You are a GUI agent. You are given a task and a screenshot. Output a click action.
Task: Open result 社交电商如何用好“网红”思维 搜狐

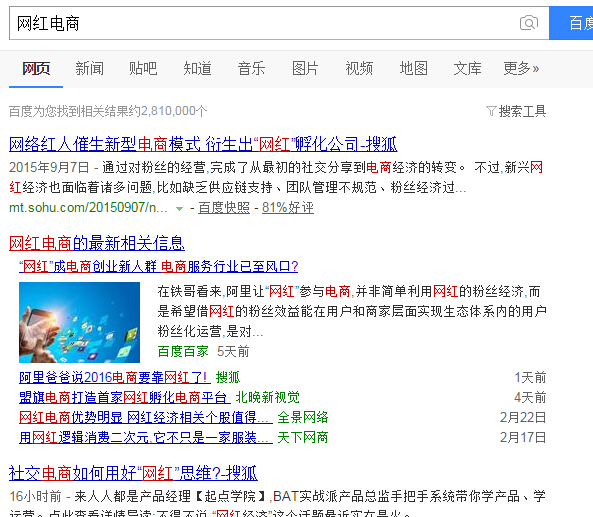pos(133,473)
